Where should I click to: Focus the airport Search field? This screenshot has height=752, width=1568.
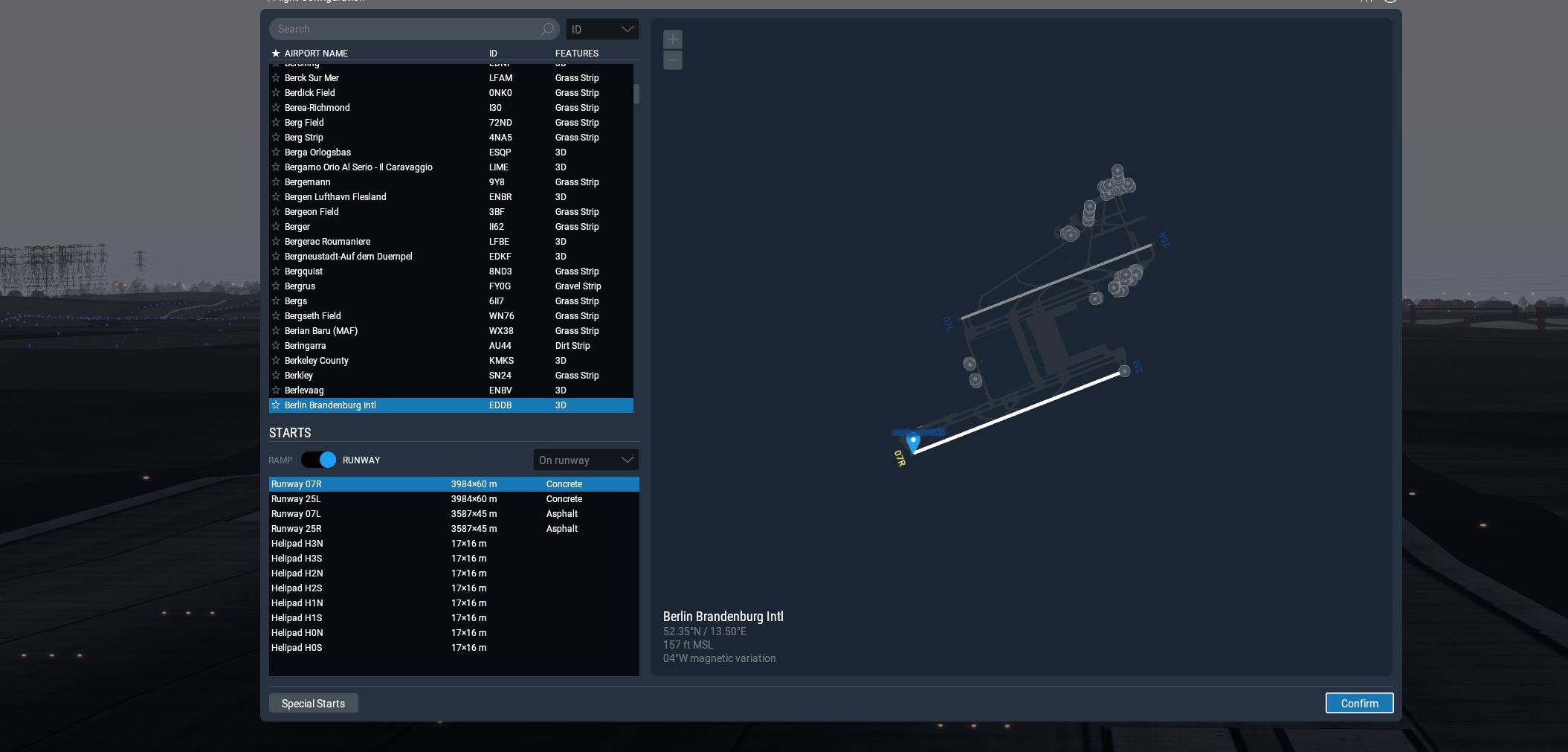click(414, 29)
